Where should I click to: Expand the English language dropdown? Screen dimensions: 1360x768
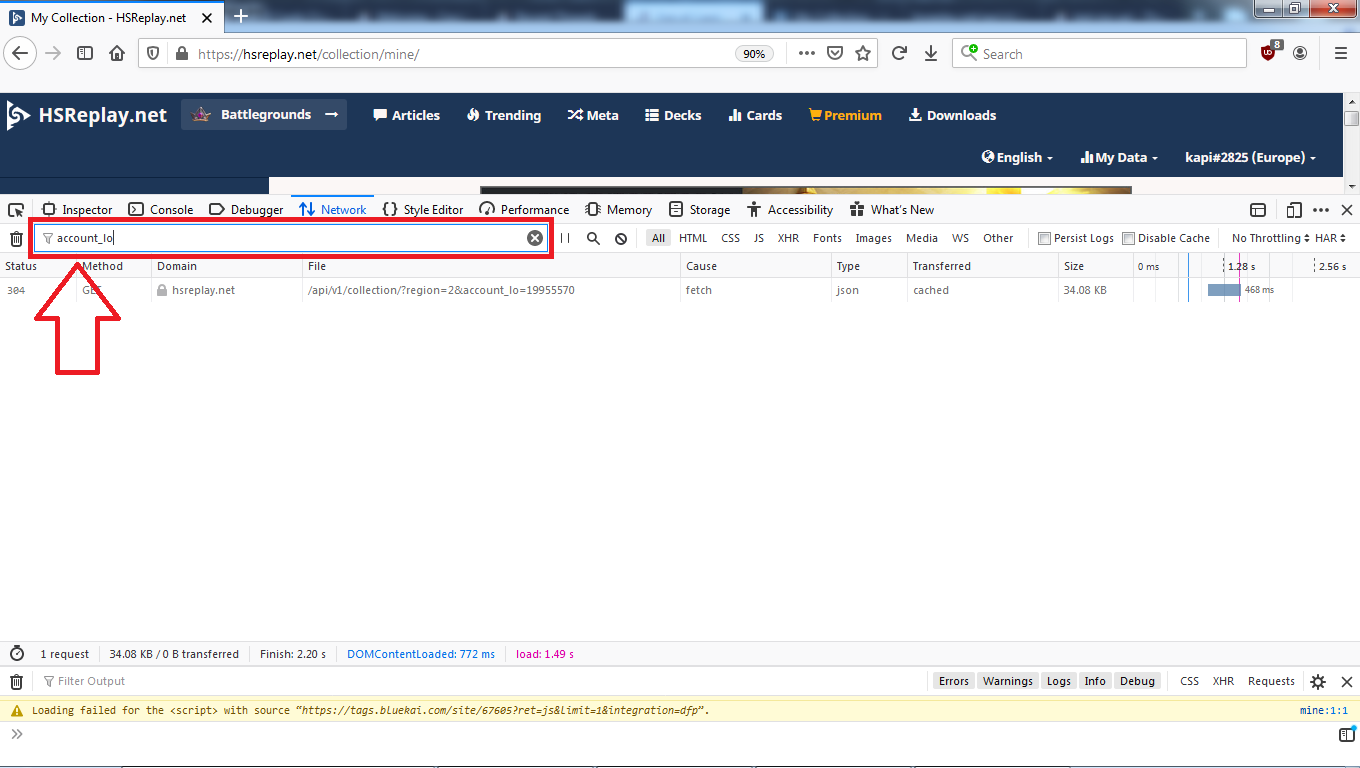tap(1018, 157)
